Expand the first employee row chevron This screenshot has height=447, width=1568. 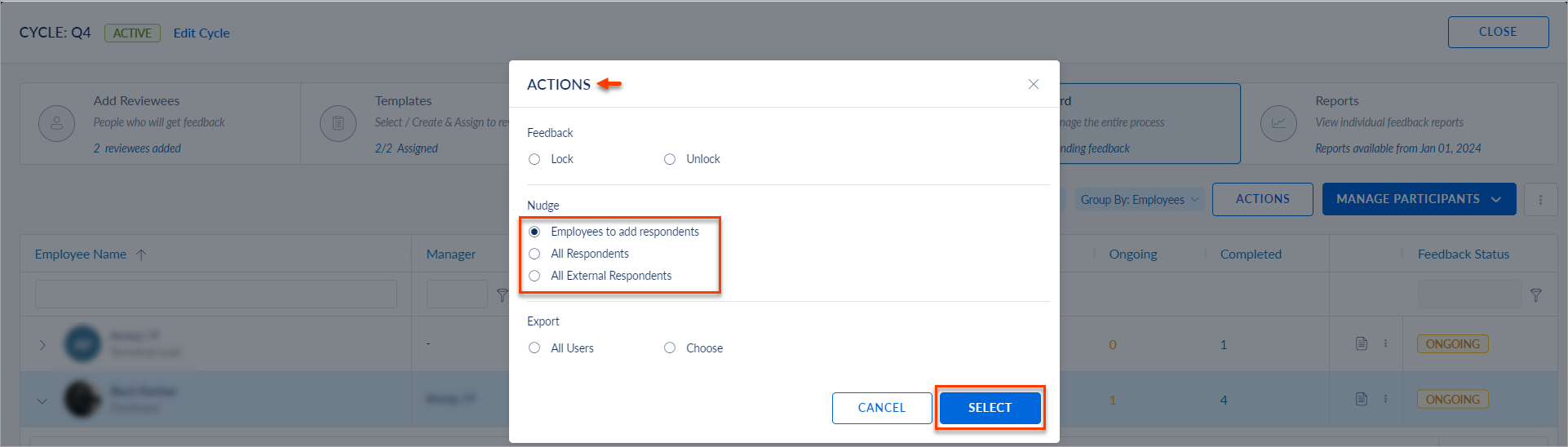tap(42, 345)
